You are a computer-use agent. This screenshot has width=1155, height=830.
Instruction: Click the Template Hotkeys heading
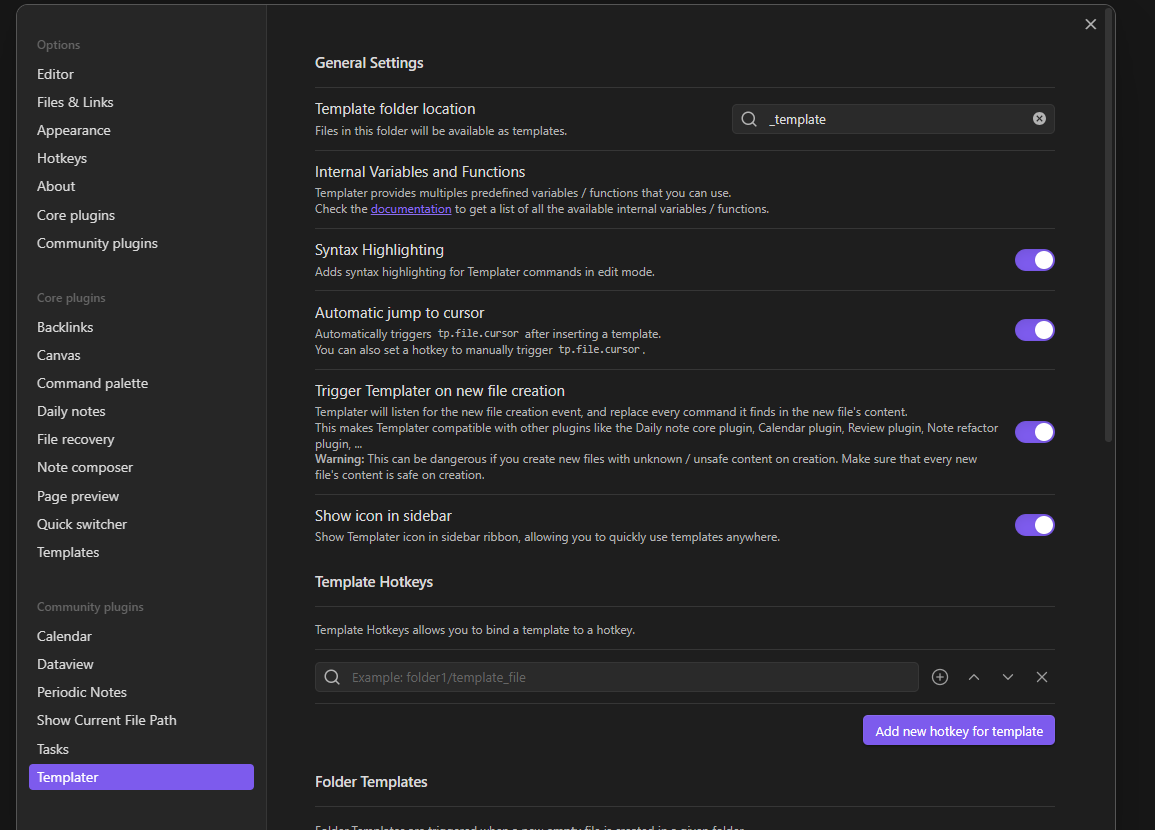pyautogui.click(x=373, y=582)
